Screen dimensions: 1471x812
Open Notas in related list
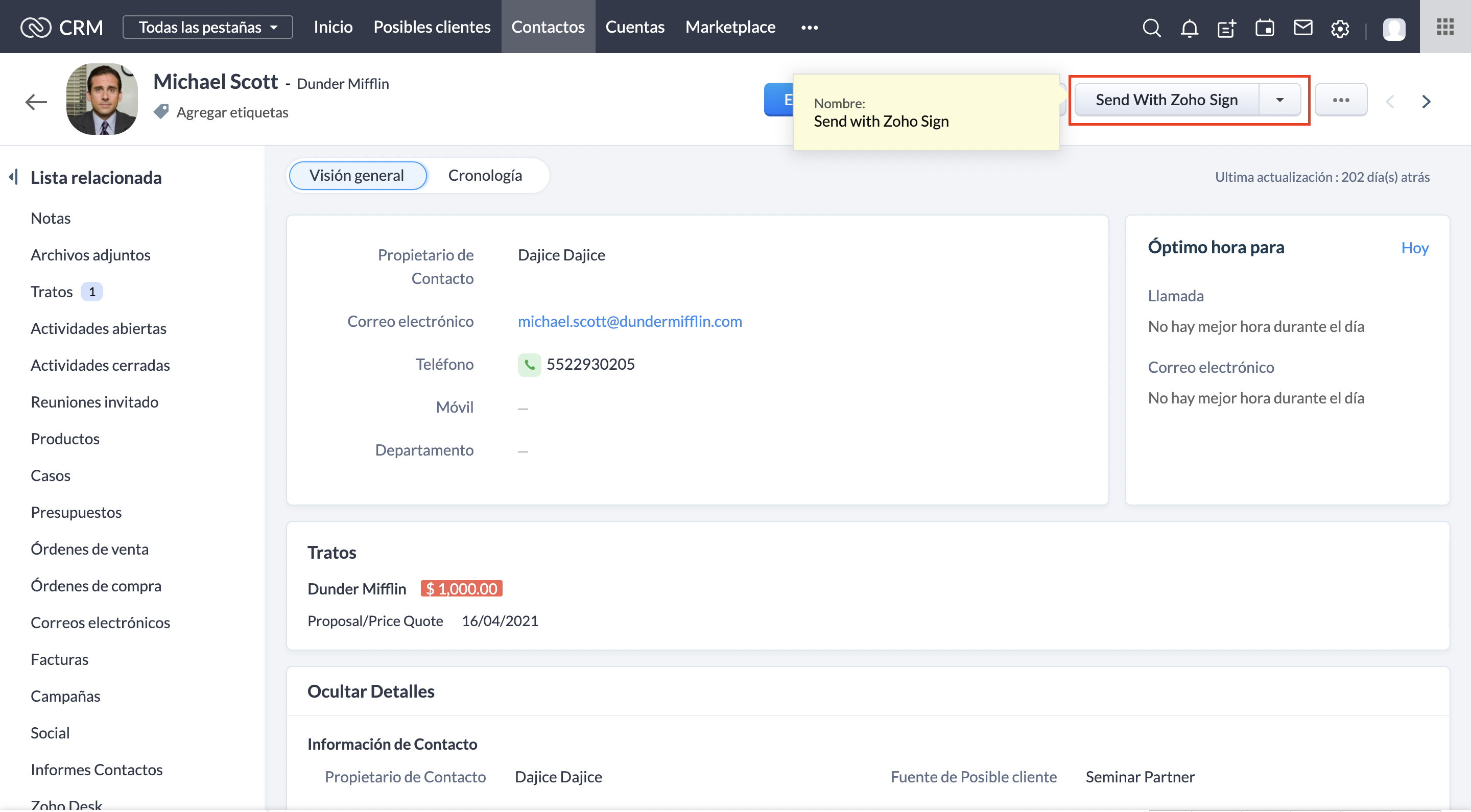pyautogui.click(x=51, y=218)
